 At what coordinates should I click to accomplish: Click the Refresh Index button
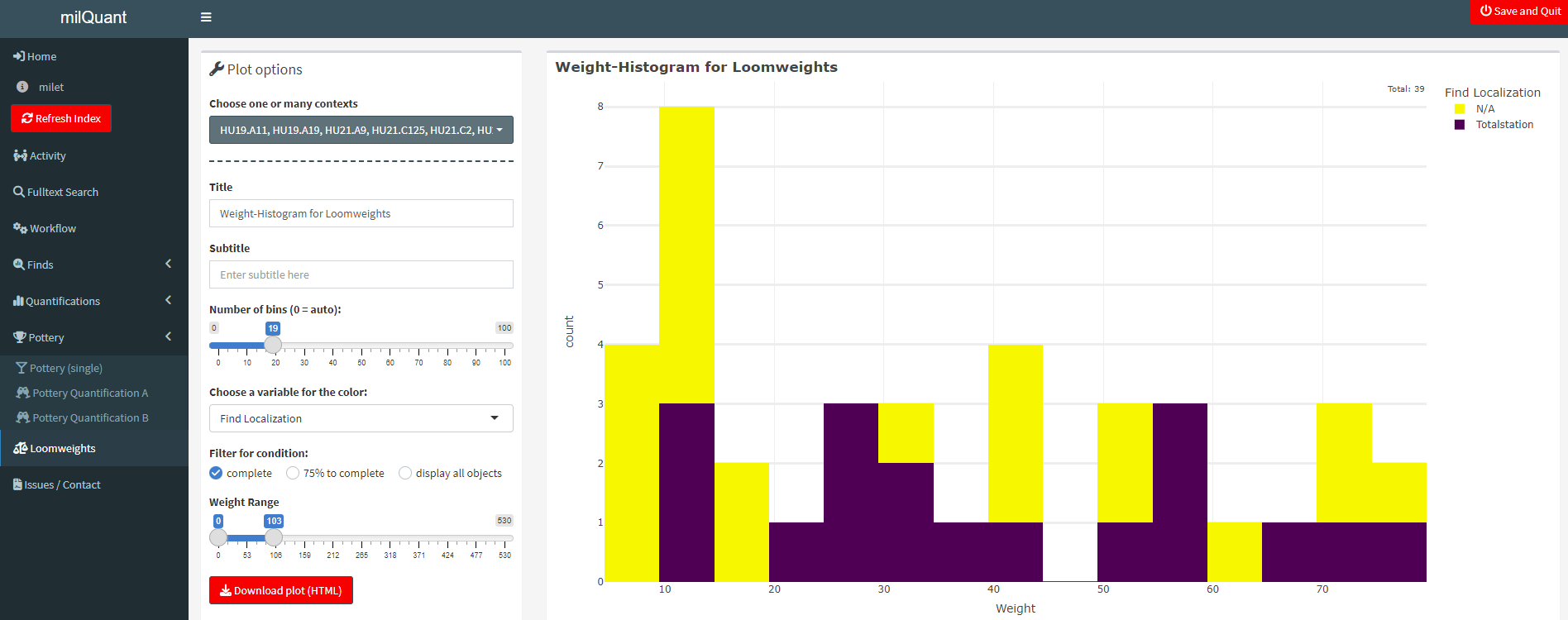click(61, 118)
